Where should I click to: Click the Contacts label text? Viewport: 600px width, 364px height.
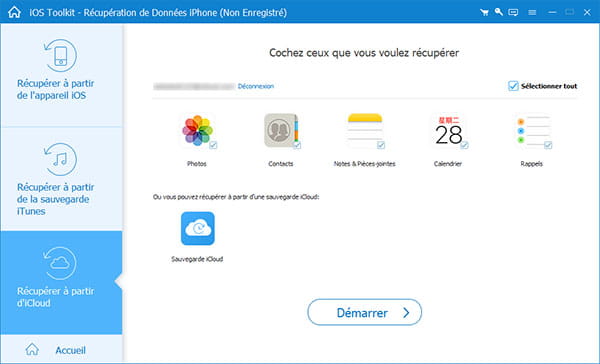(280, 164)
